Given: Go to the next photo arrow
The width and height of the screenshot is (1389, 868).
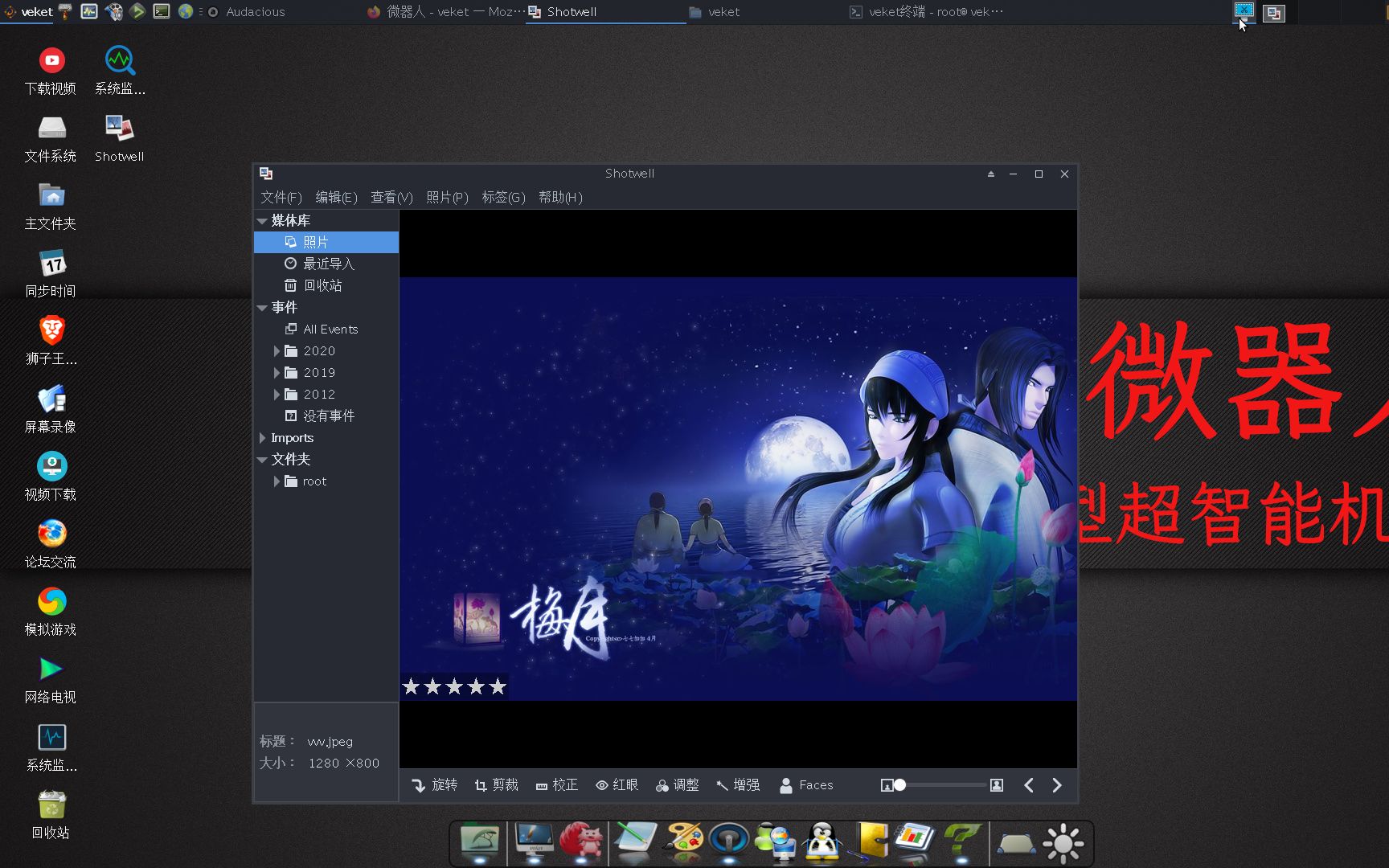Looking at the screenshot, I should [x=1057, y=785].
